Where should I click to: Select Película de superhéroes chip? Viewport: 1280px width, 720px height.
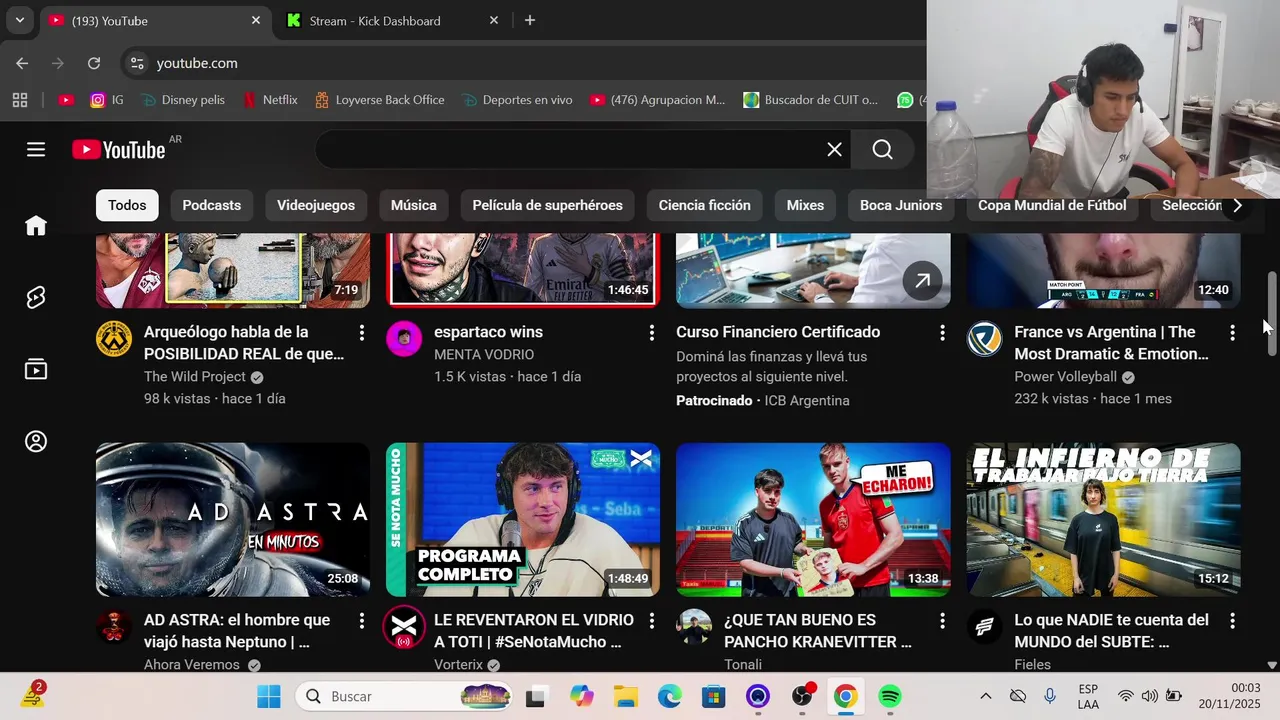click(548, 205)
